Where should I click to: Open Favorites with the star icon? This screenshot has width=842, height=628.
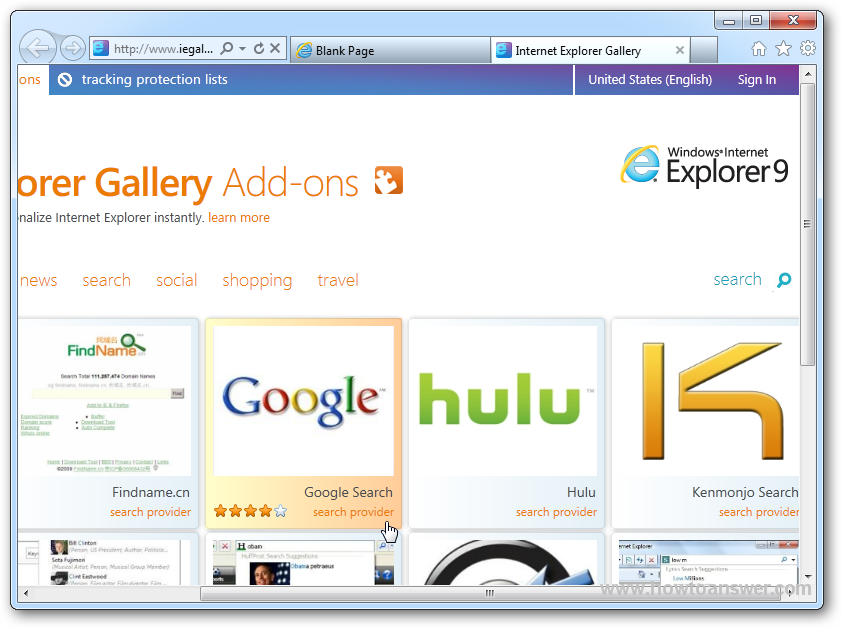783,49
